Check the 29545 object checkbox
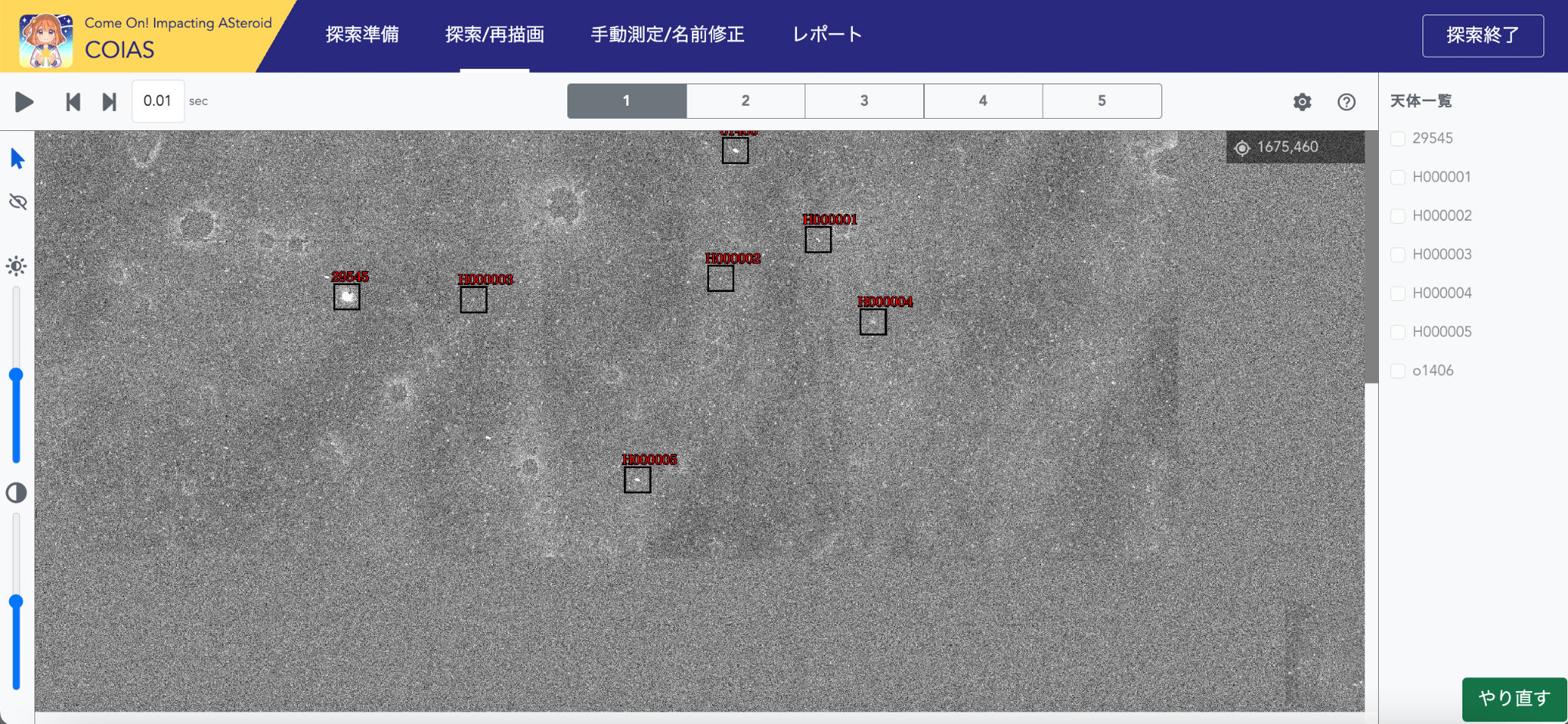Screen dimensions: 1568x724 [1398, 139]
